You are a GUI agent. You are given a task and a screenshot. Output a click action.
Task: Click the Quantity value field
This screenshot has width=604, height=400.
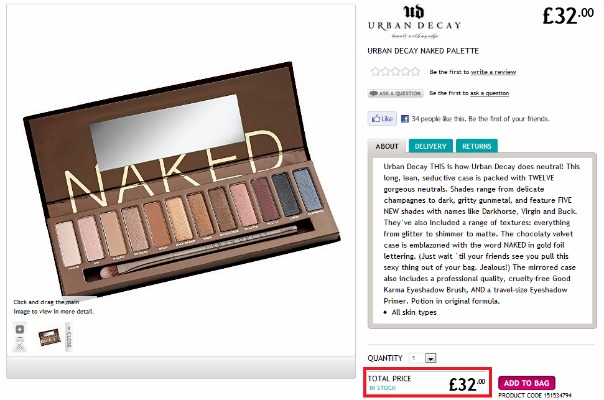pos(417,358)
